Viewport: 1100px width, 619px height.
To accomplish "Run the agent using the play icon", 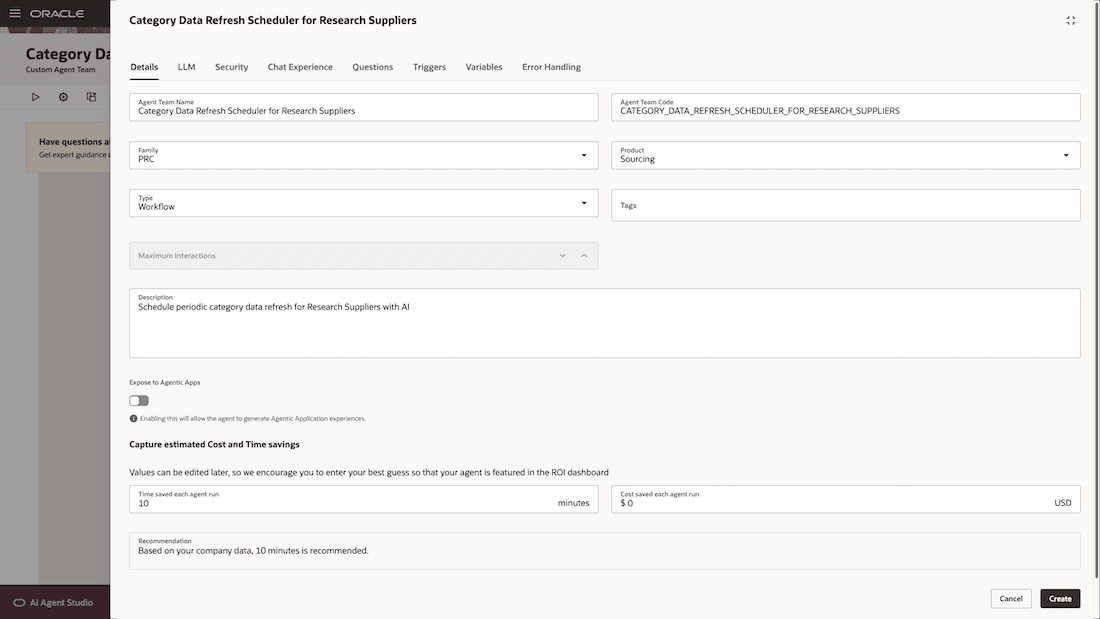I will click(36, 96).
